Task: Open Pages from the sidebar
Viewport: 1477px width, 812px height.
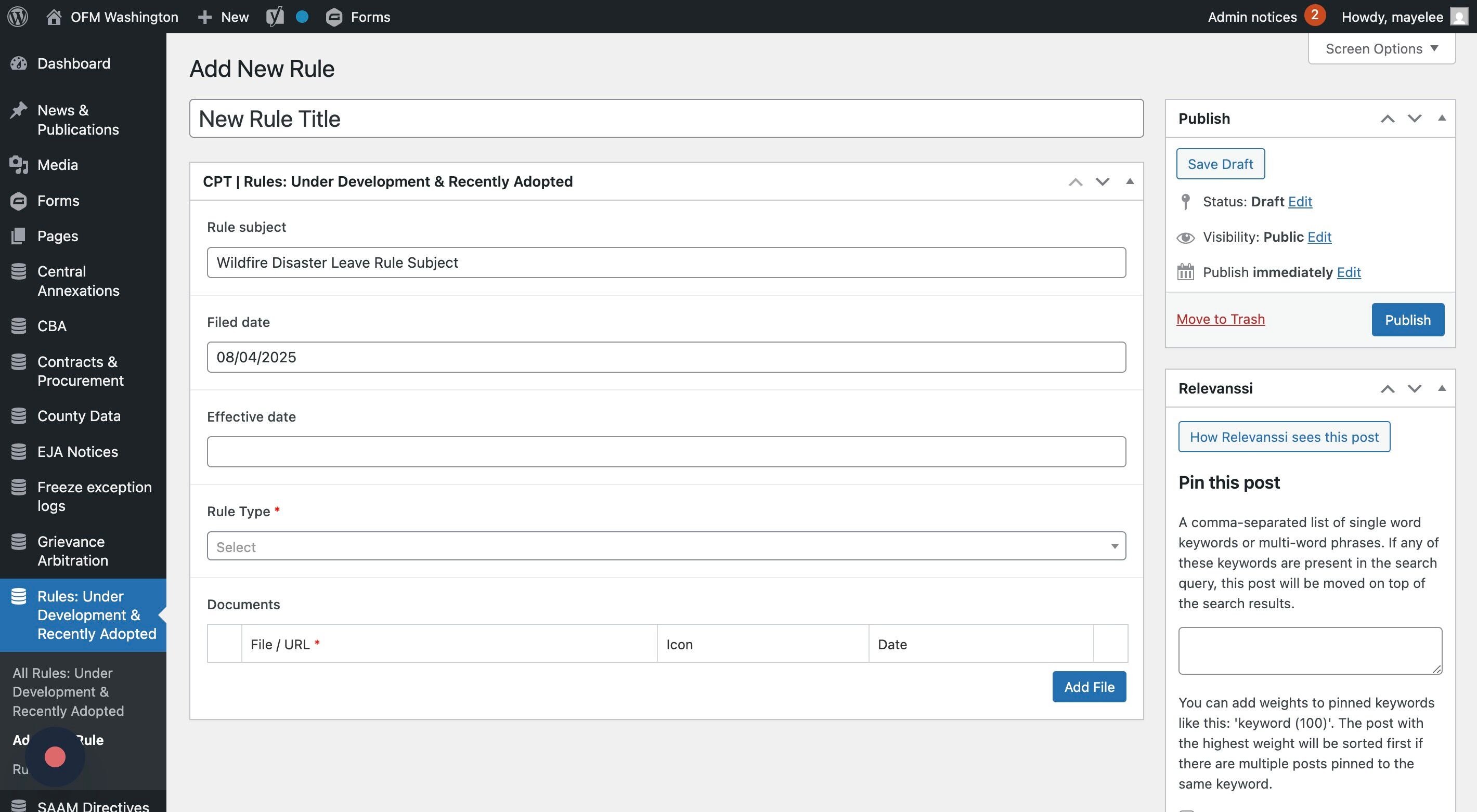Action: (x=57, y=236)
